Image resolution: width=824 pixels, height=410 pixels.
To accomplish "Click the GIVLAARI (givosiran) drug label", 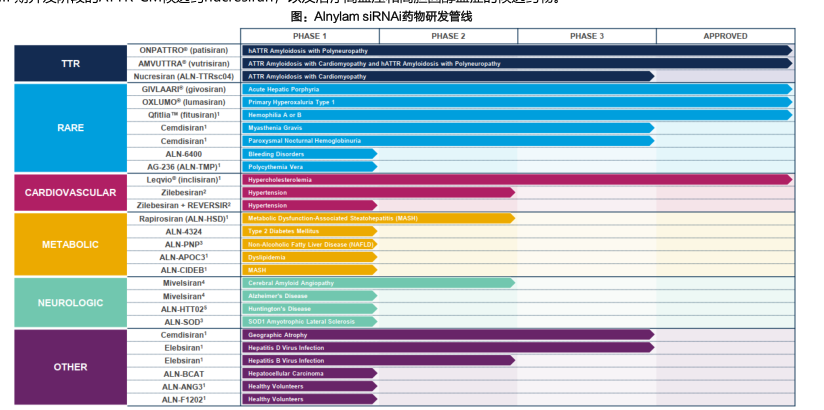I will point(184,89).
